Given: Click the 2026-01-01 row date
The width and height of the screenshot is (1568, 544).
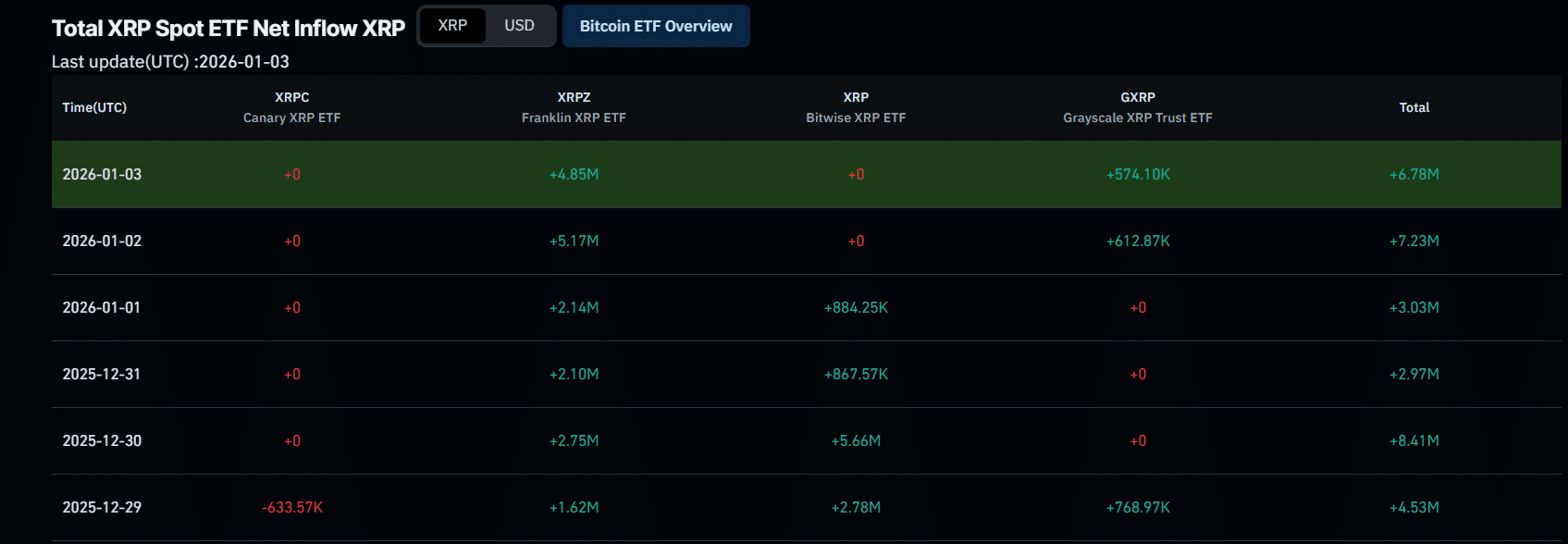Looking at the screenshot, I should pos(102,307).
